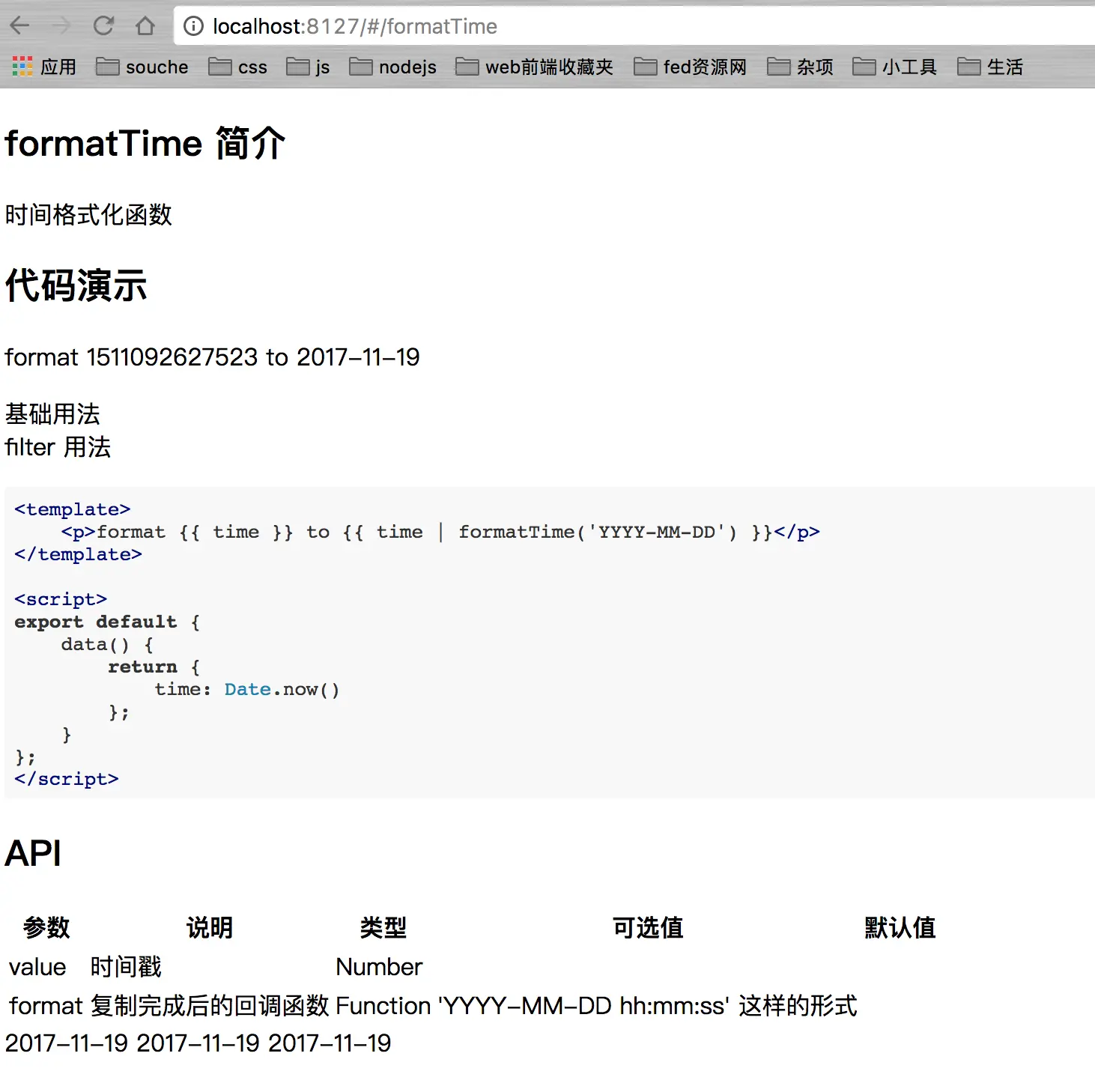This screenshot has width=1095, height=1092.
Task: Focus the address bar showing localhost:8127/#/formatTime
Action: 635,26
